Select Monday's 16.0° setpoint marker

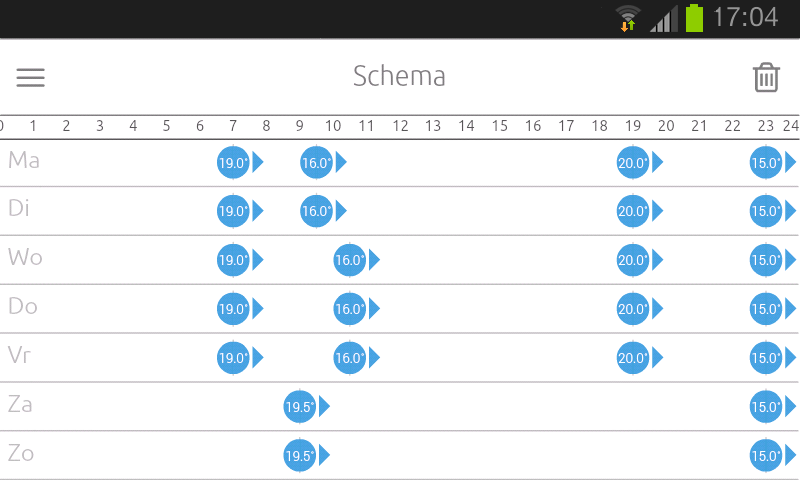316,163
